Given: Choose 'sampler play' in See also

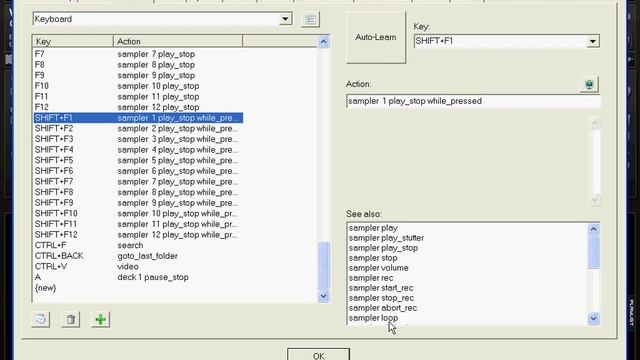Looking at the screenshot, I should (373, 228).
